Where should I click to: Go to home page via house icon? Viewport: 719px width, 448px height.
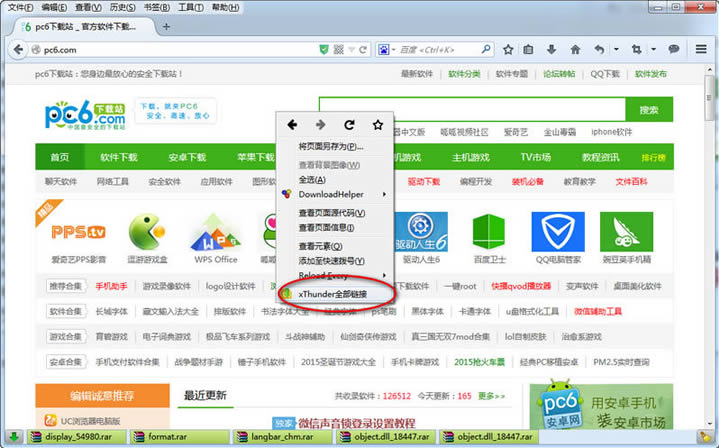(575, 50)
